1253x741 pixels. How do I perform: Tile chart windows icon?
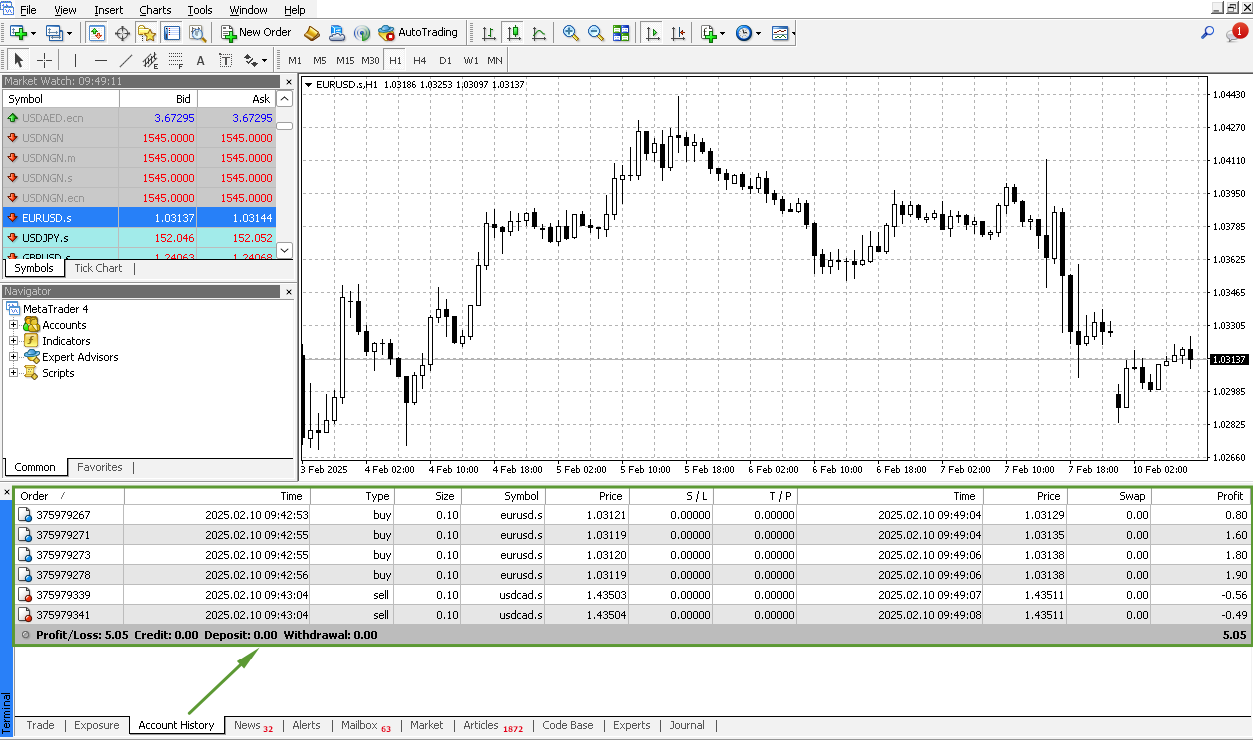(x=621, y=33)
